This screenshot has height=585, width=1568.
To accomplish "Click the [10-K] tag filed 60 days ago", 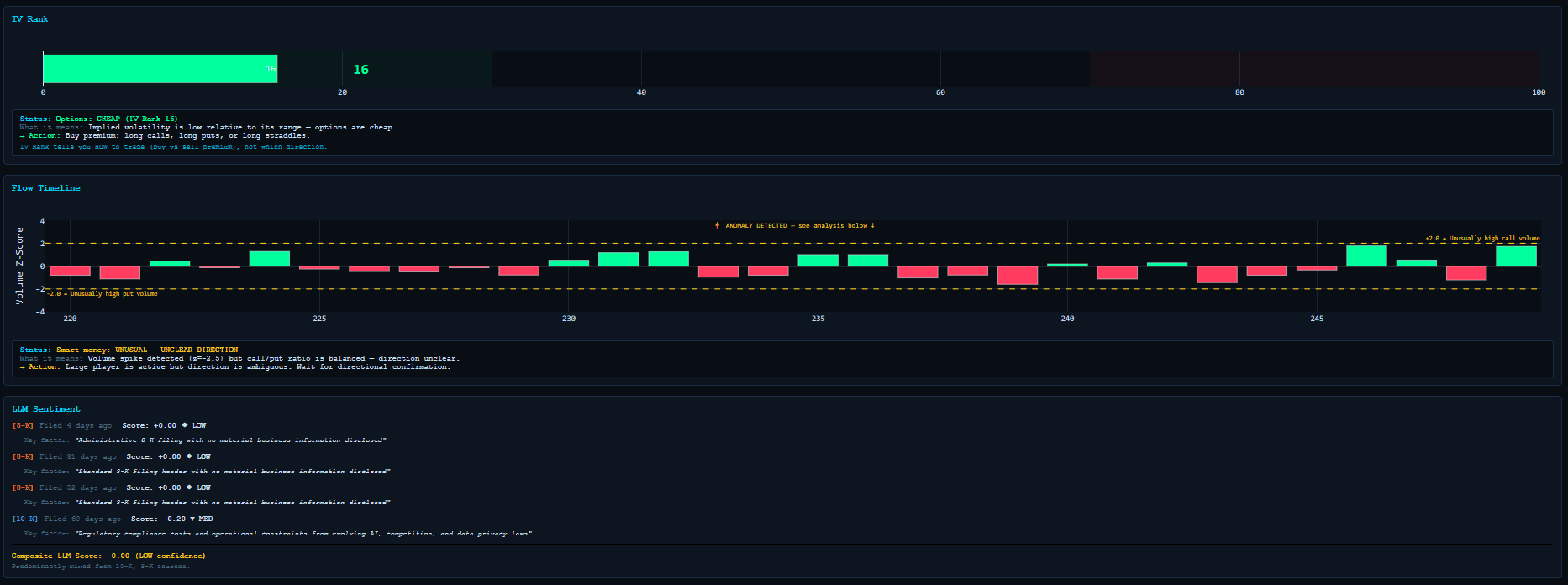I will [x=25, y=519].
